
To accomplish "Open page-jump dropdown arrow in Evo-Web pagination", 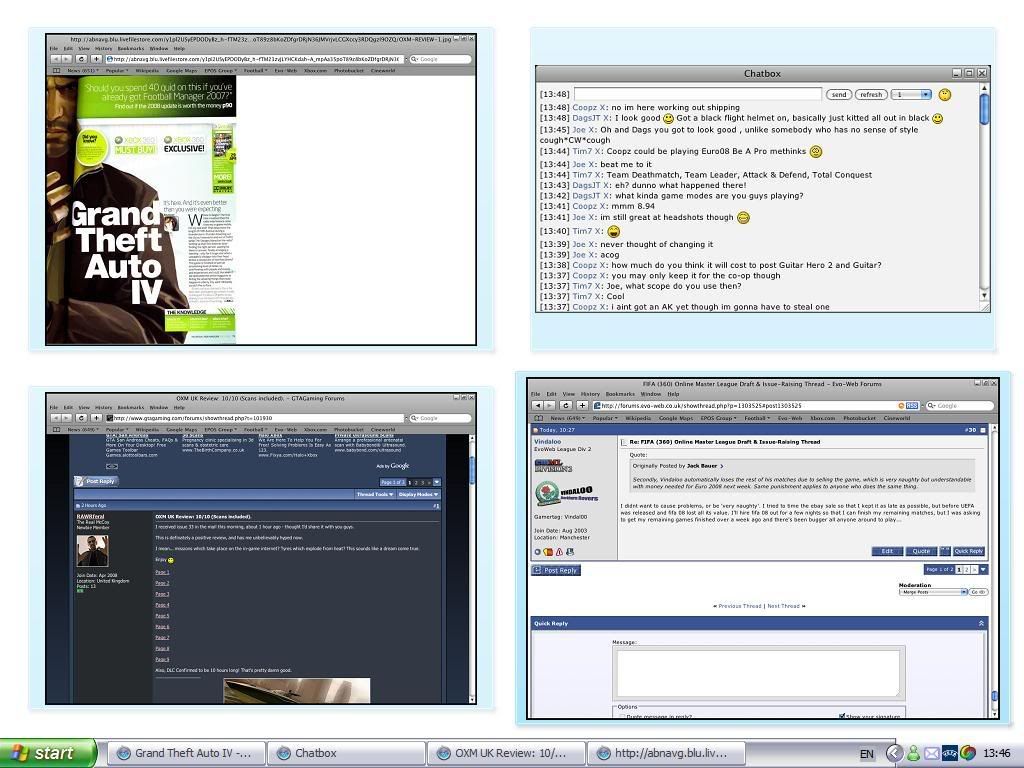I will click(x=983, y=569).
